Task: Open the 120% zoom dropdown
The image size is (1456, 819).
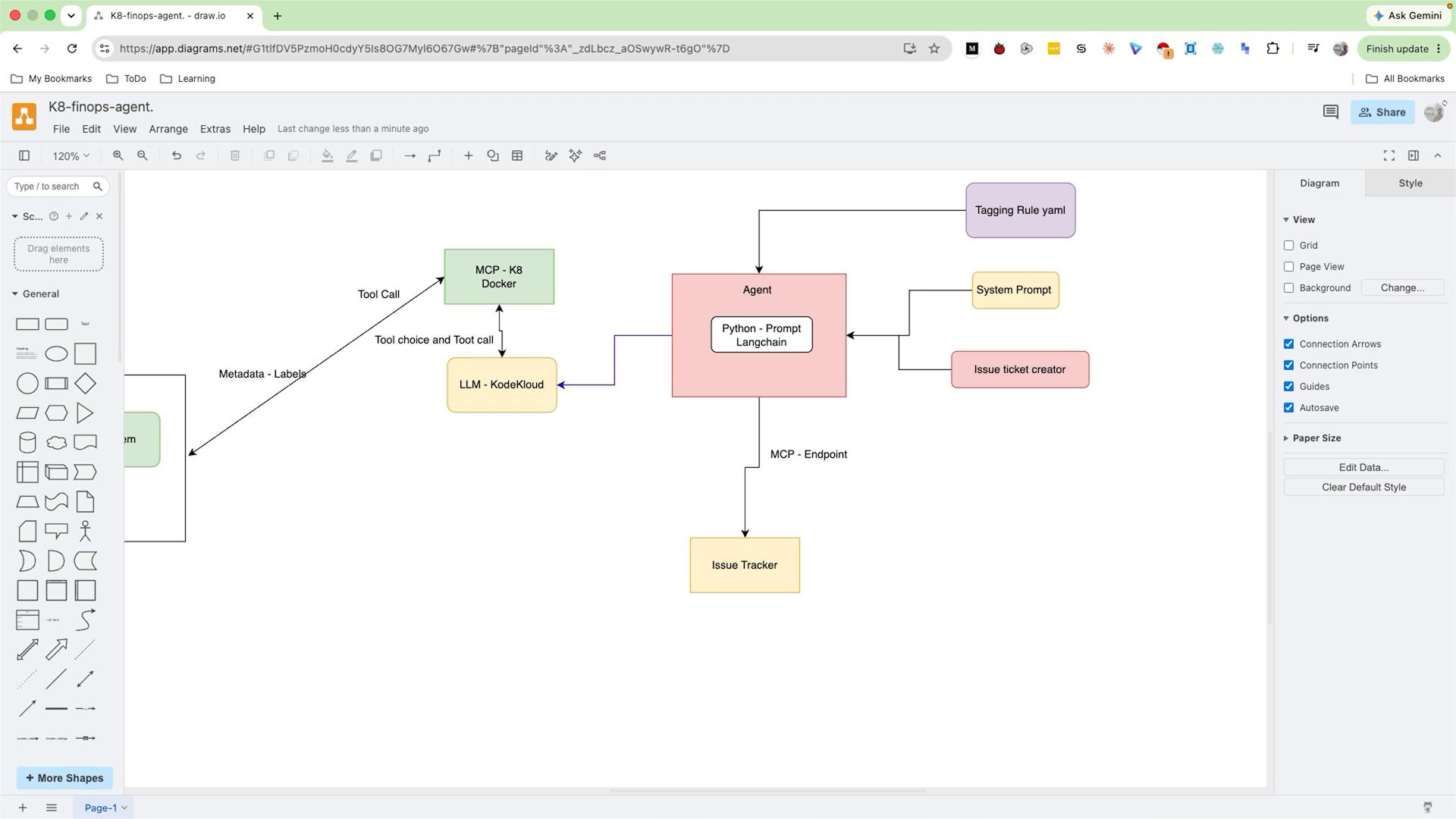Action: [71, 155]
